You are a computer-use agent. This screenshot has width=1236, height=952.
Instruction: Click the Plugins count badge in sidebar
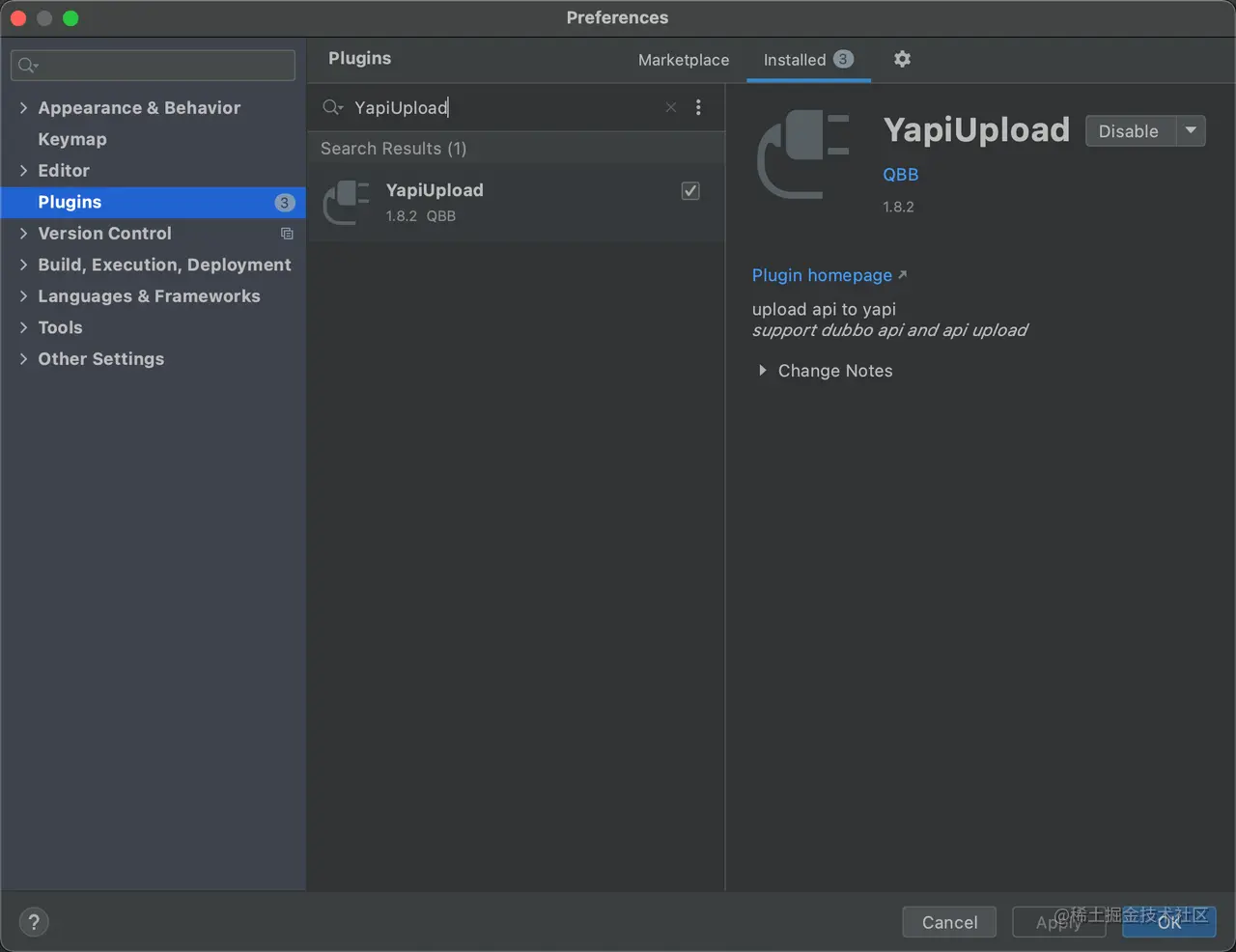284,202
